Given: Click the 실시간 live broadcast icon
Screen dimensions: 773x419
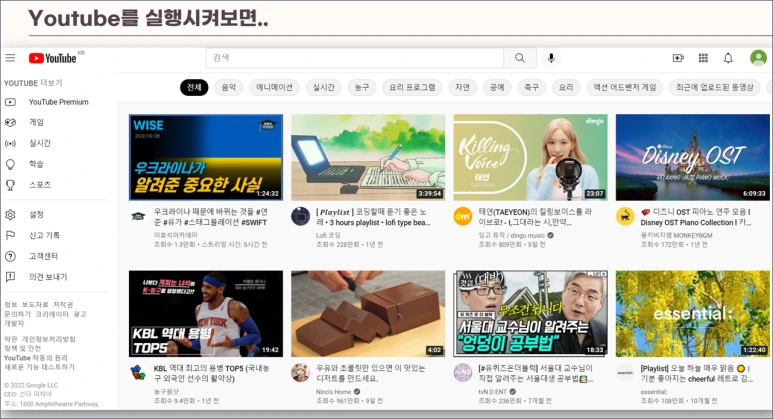Looking at the screenshot, I should 10,143.
